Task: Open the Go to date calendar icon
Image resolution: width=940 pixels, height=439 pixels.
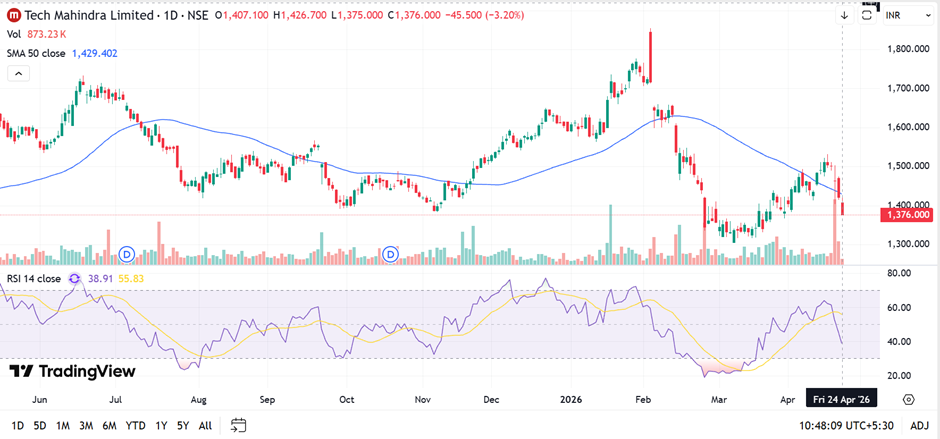Action: coord(238,425)
